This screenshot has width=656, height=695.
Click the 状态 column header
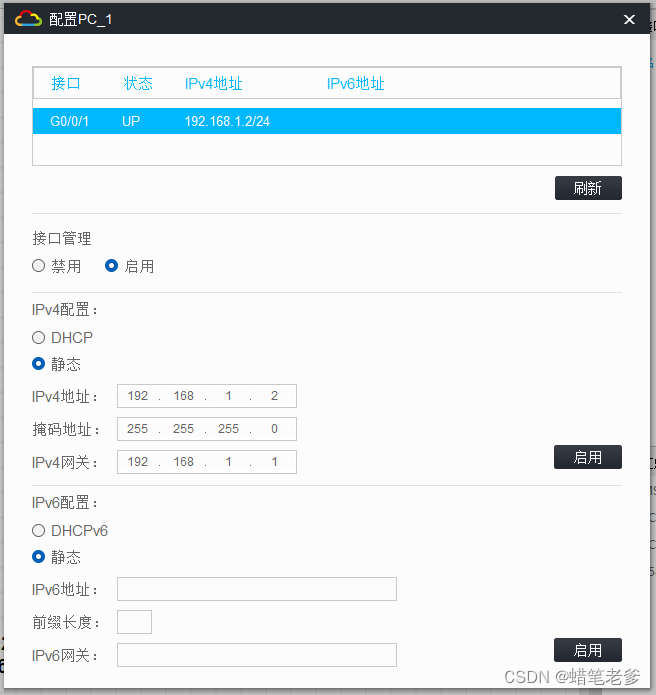138,83
